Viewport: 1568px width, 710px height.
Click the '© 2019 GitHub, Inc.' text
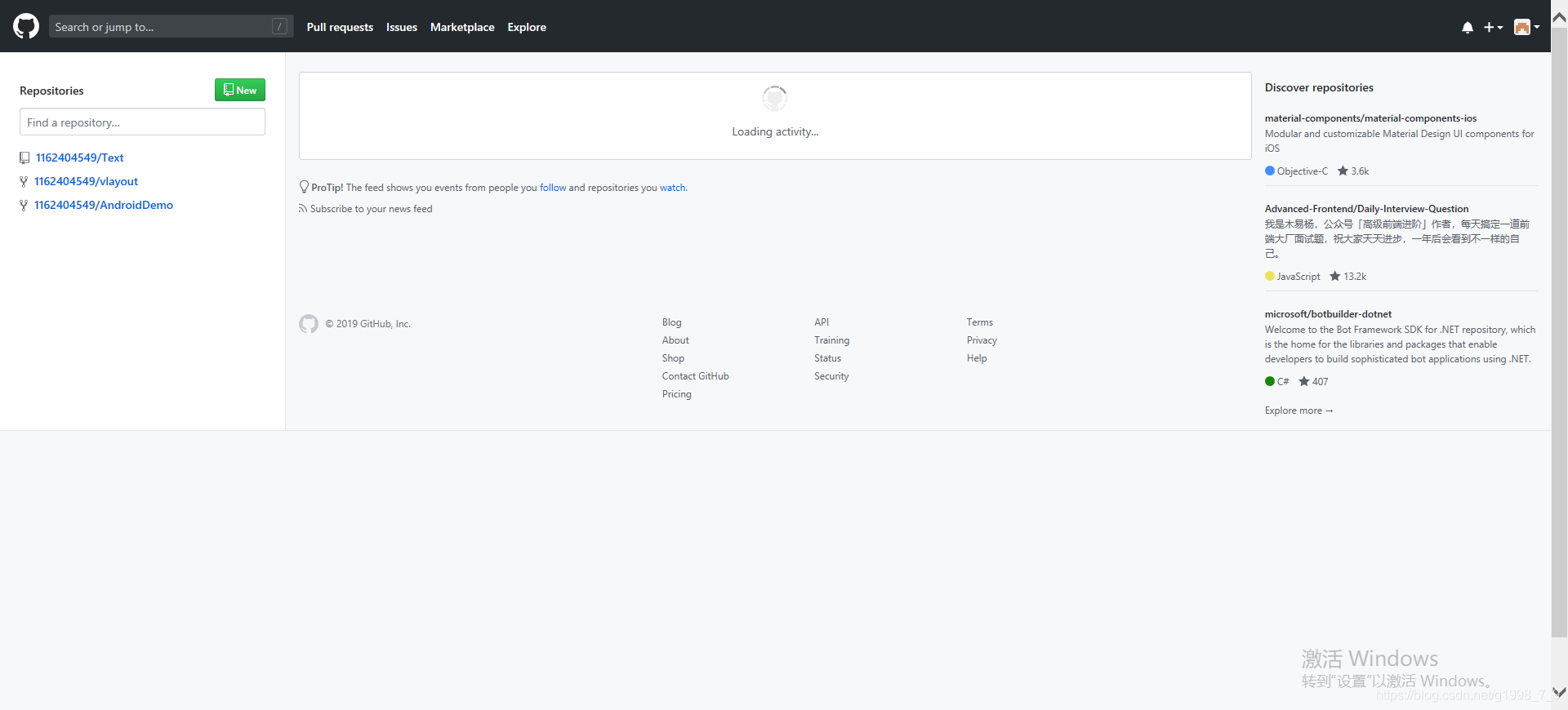click(367, 324)
